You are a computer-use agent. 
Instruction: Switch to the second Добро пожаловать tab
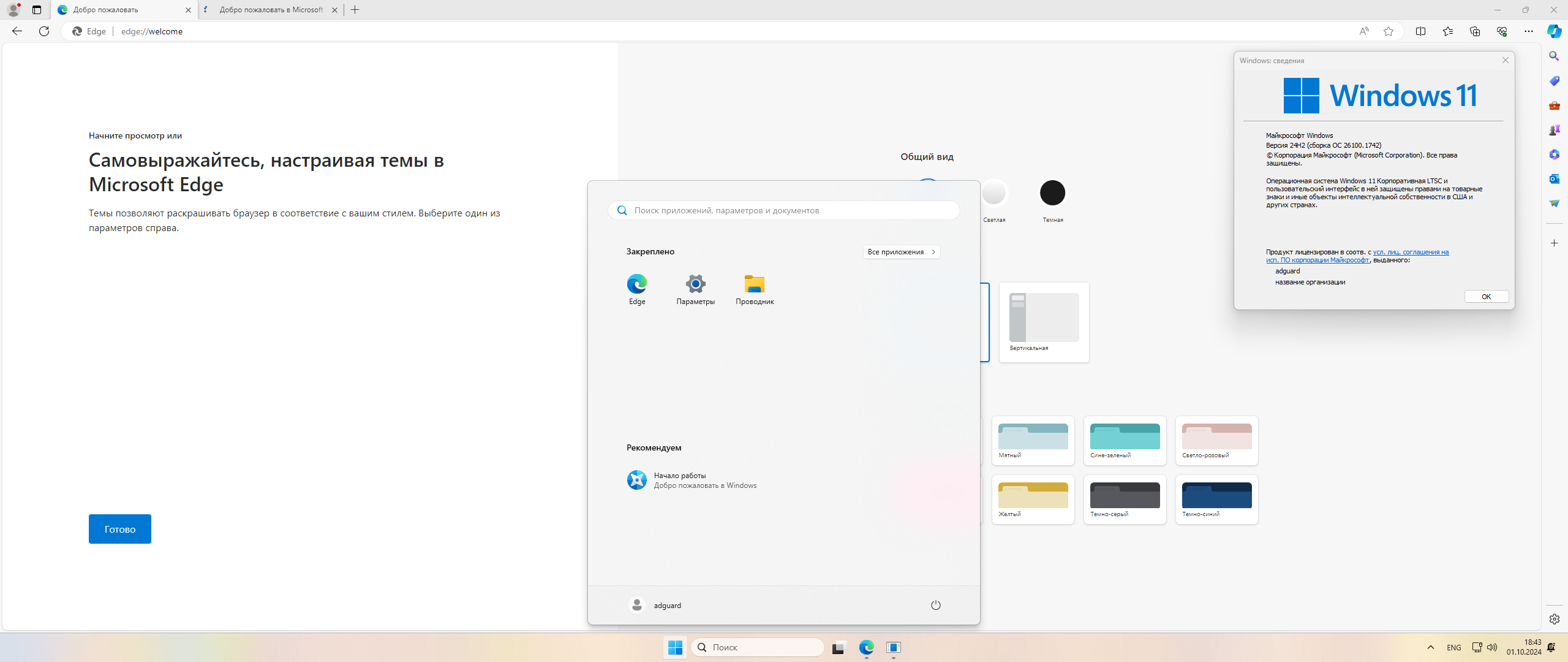(271, 10)
